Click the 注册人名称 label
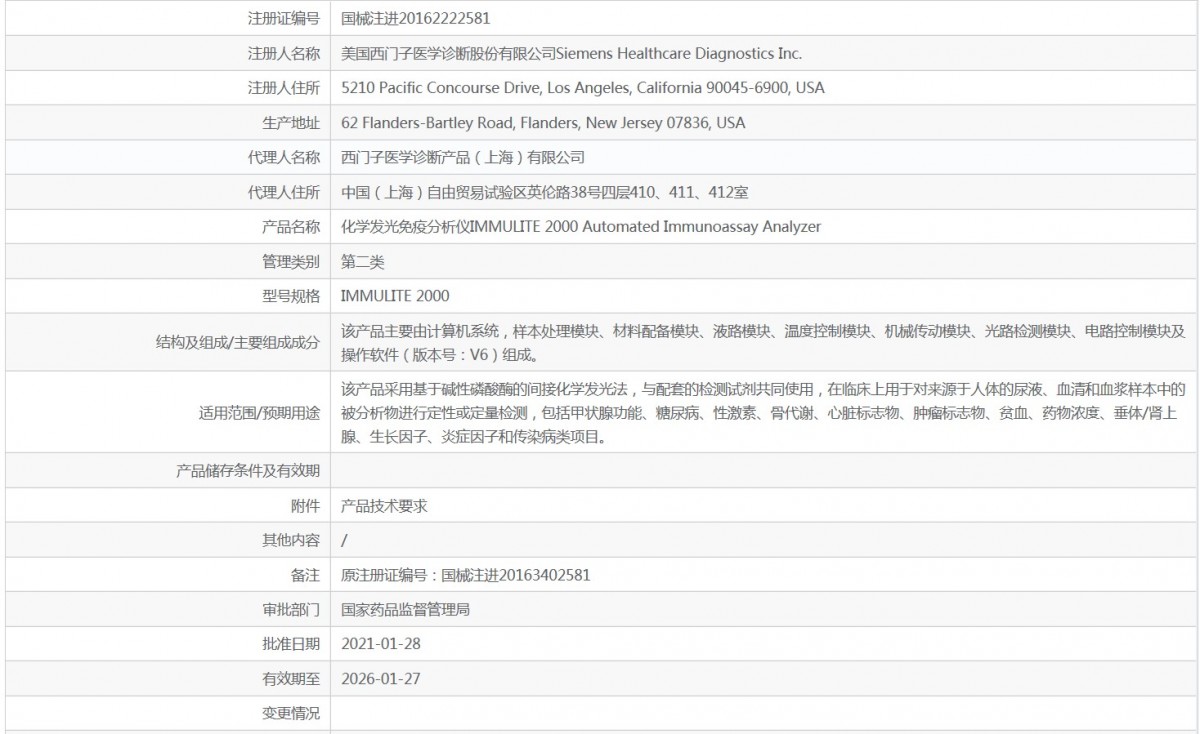Viewport: 1200px width, 734px height. (x=284, y=53)
